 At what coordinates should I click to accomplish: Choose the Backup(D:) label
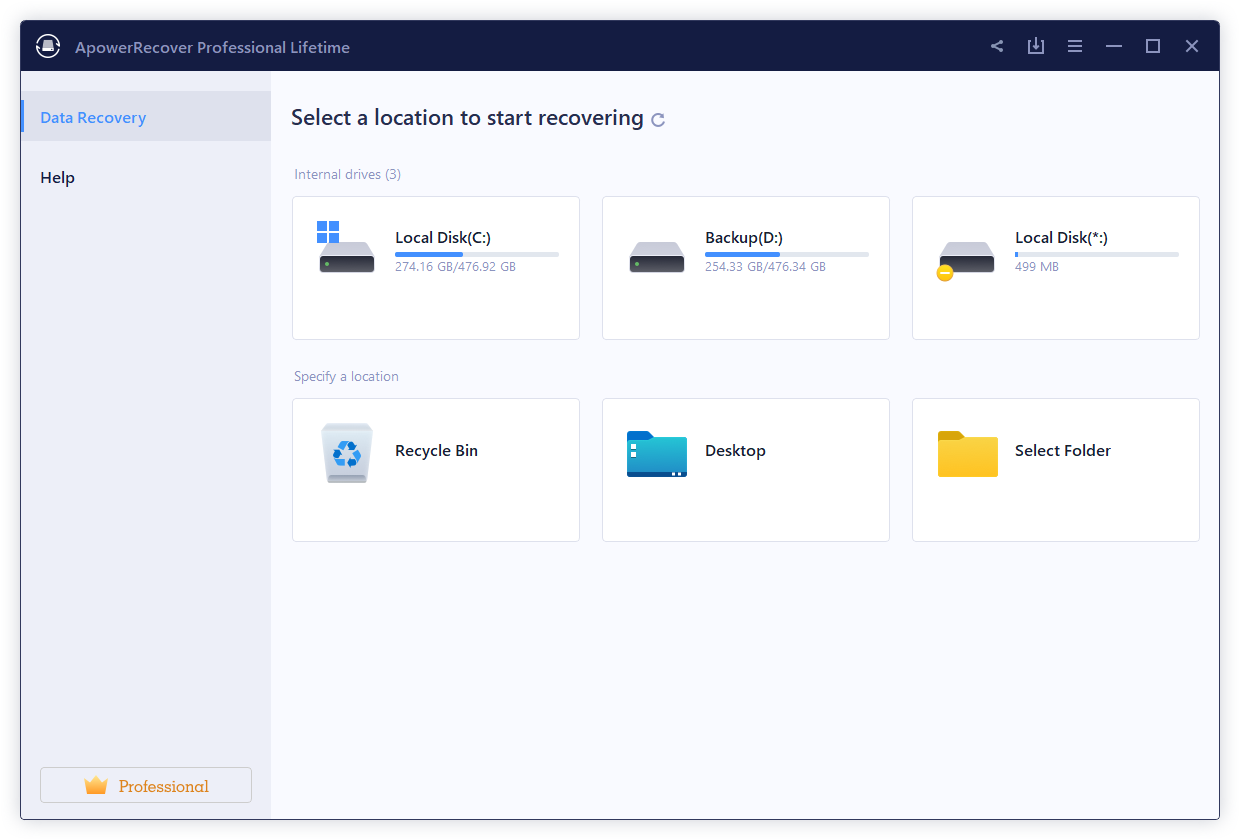(744, 237)
